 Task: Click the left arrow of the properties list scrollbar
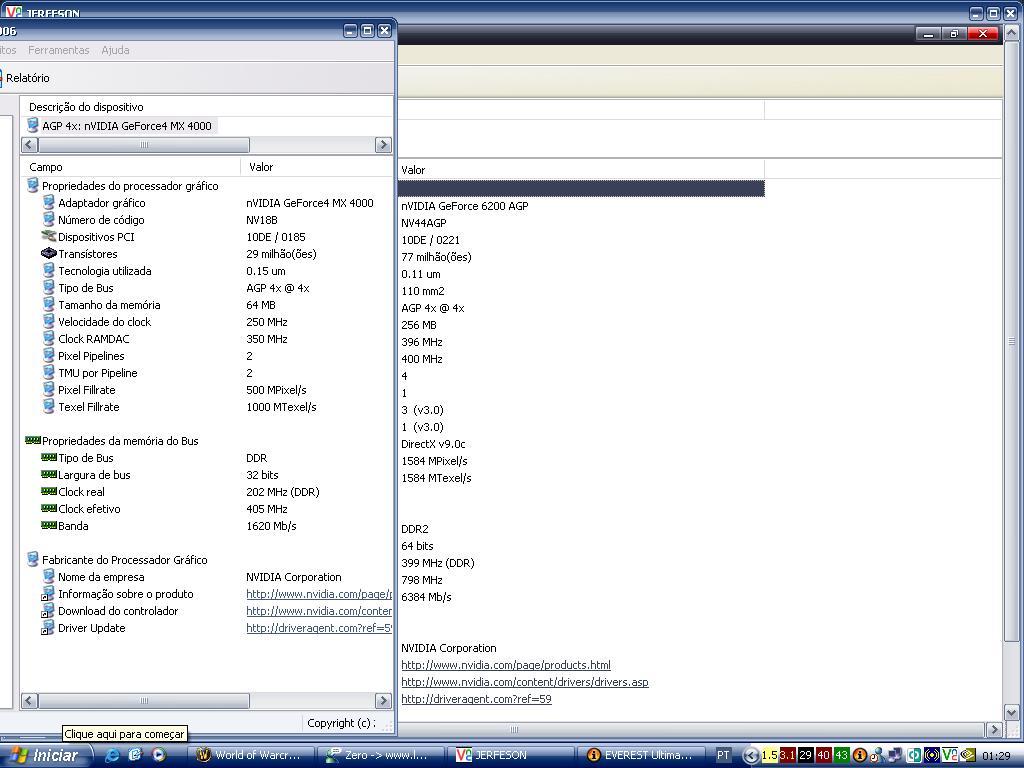click(x=29, y=701)
